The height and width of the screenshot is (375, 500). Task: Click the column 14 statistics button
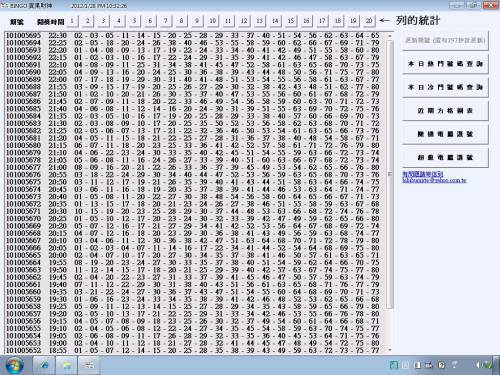click(x=275, y=21)
